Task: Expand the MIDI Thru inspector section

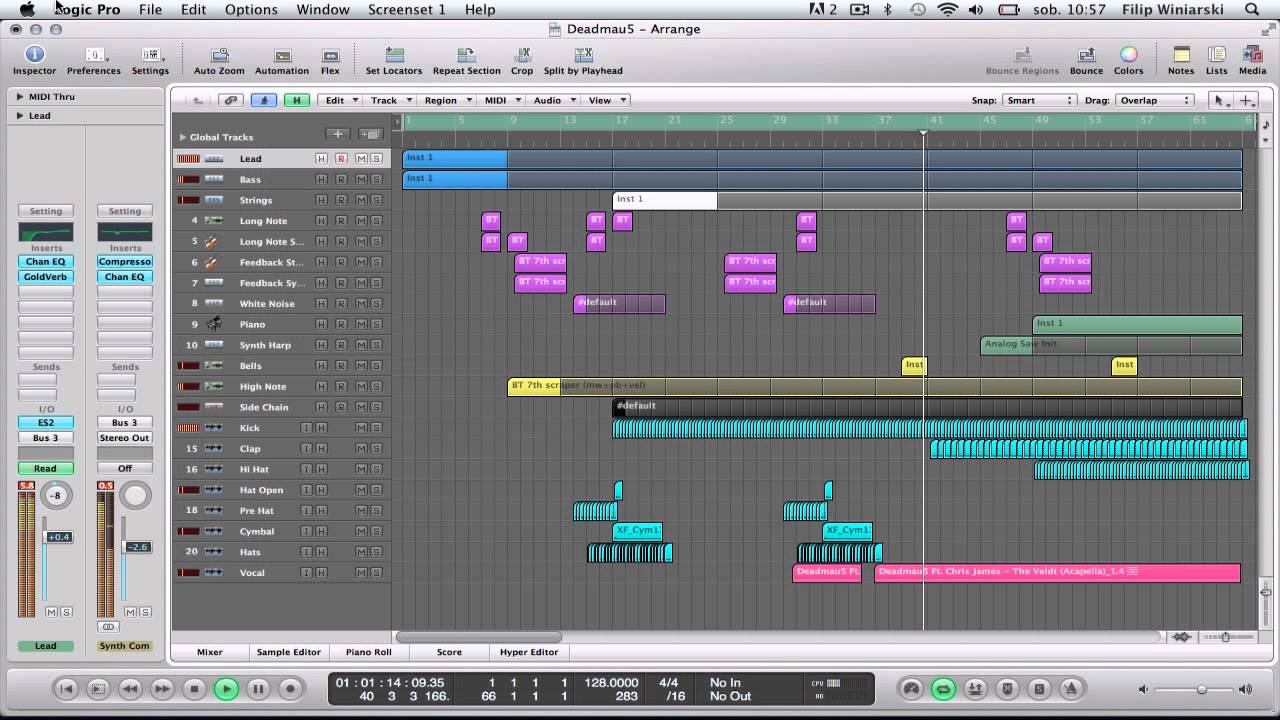Action: 19,97
